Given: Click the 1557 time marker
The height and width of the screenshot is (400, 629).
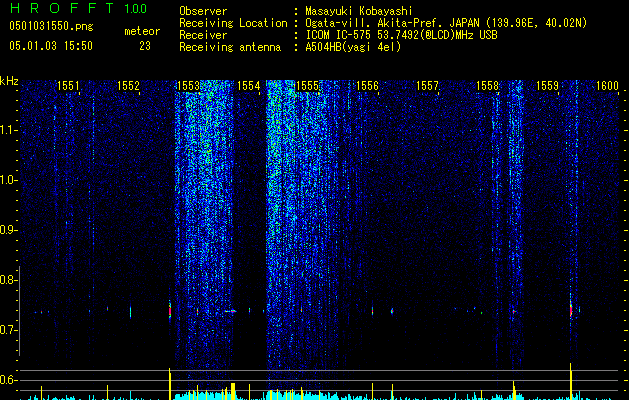Looking at the screenshot, I should pos(428,86).
